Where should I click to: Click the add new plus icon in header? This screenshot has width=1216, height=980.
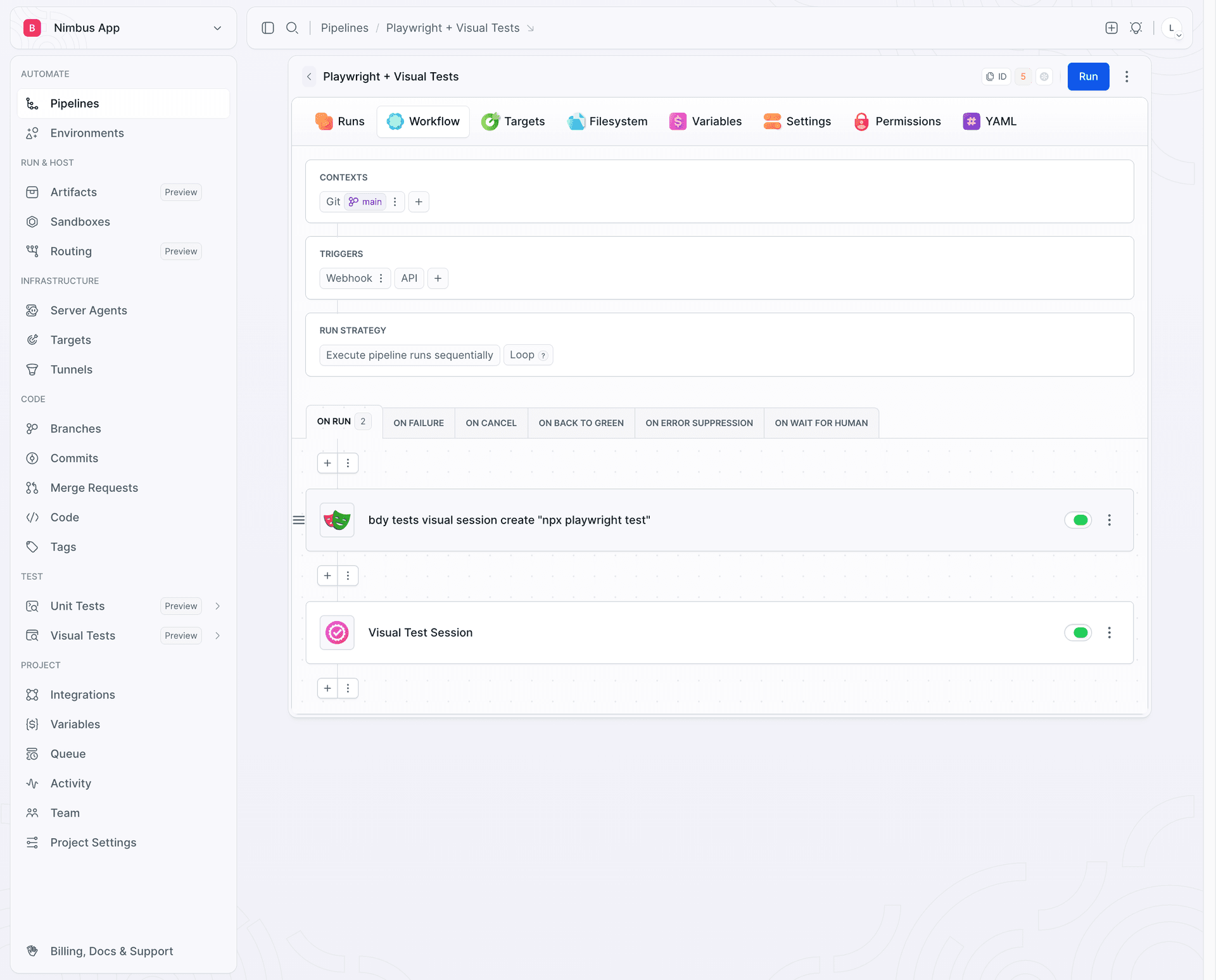pos(1111,28)
